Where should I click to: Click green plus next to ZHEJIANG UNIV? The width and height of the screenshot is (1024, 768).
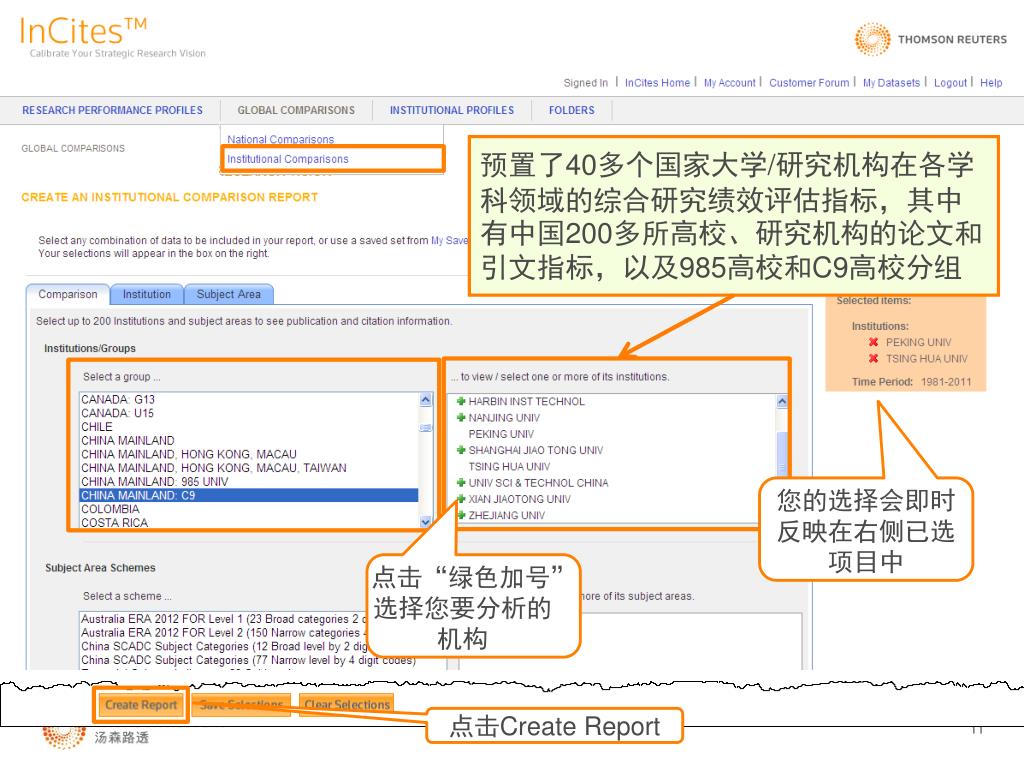(460, 515)
